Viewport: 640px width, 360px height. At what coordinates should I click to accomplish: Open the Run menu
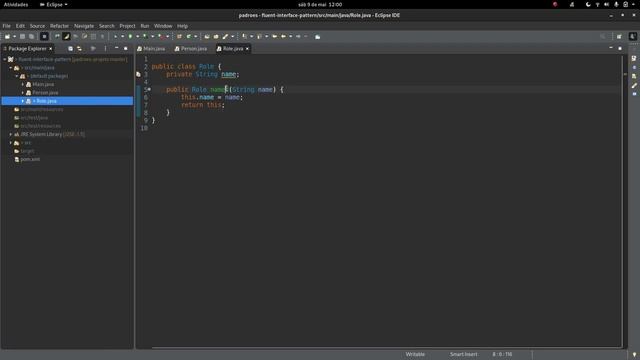click(145, 26)
